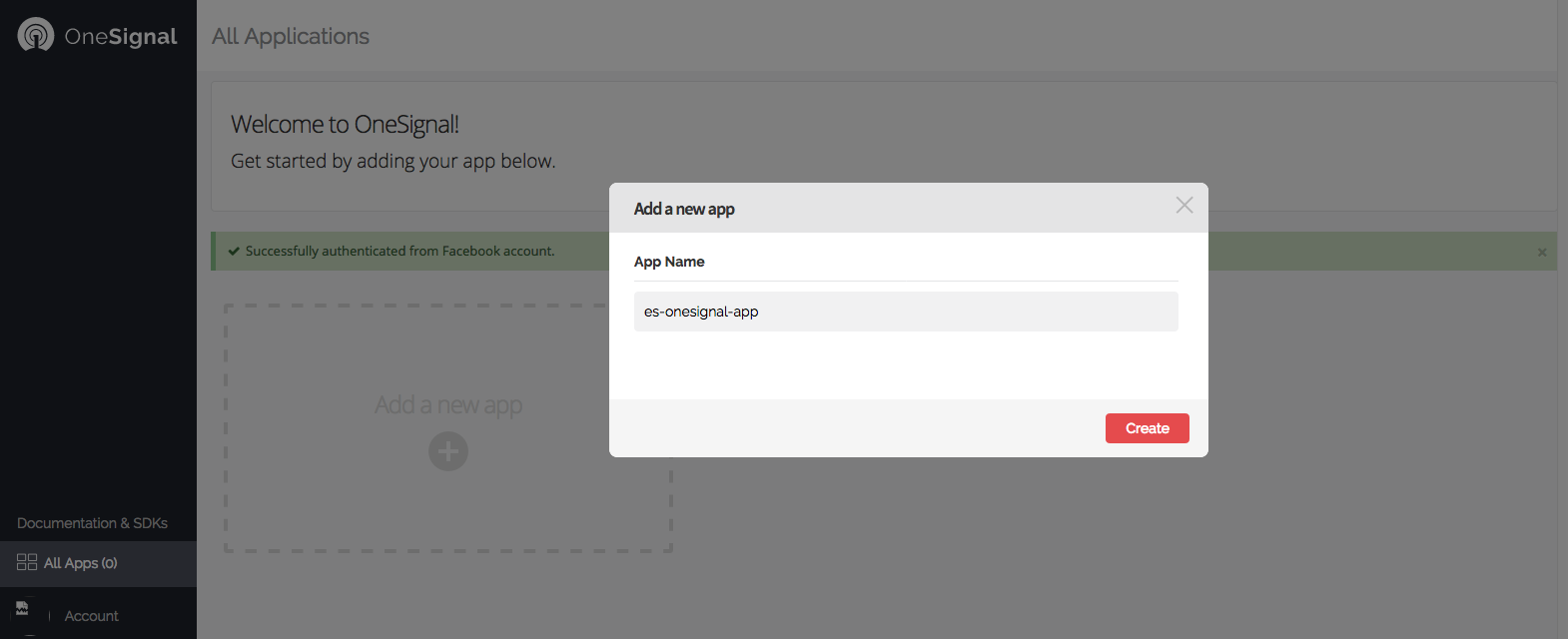This screenshot has width=1568, height=639.
Task: Click the Create button
Action: (x=1147, y=428)
